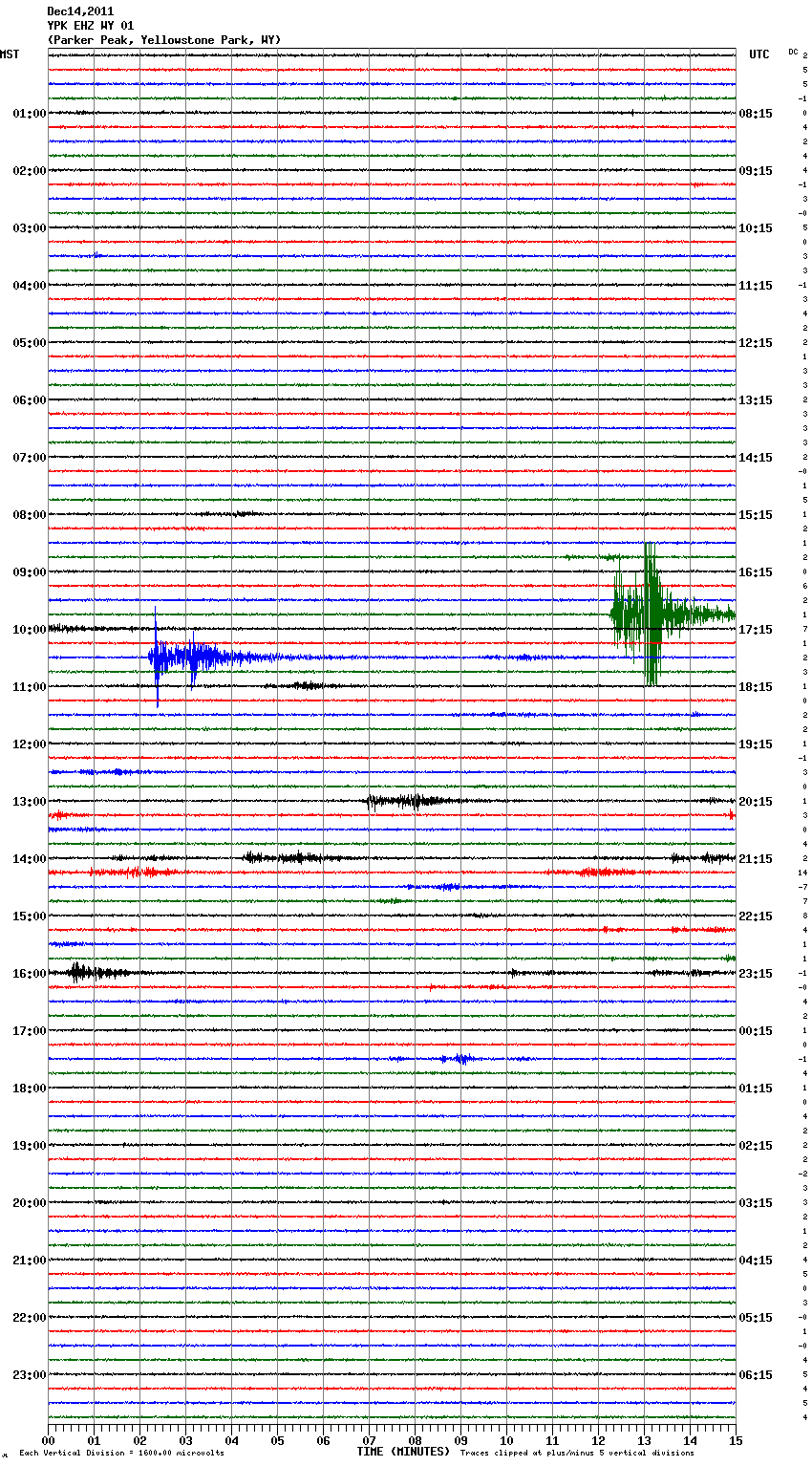Pick the 18:15 UTC time label
812x1466 pixels.
tap(756, 687)
